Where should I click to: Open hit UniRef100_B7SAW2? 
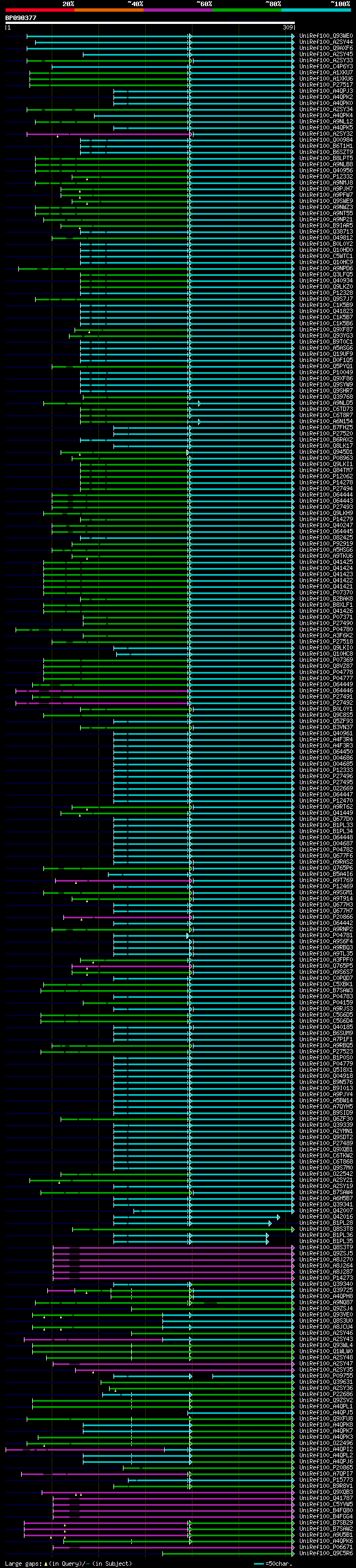[x=325, y=1528]
